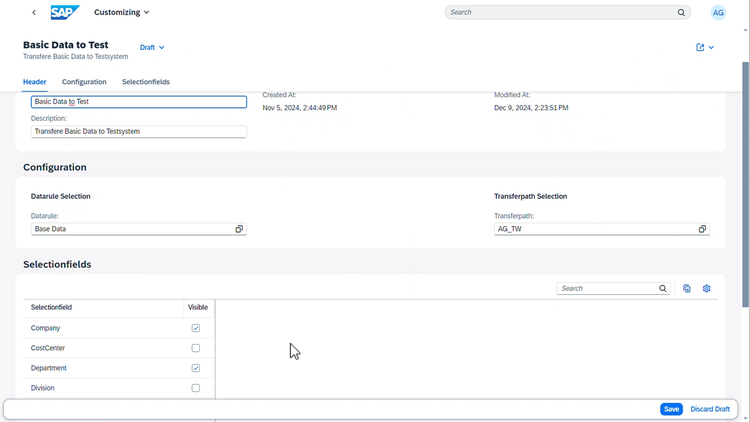Click the Visible column header
The height and width of the screenshot is (422, 750).
[x=198, y=307]
